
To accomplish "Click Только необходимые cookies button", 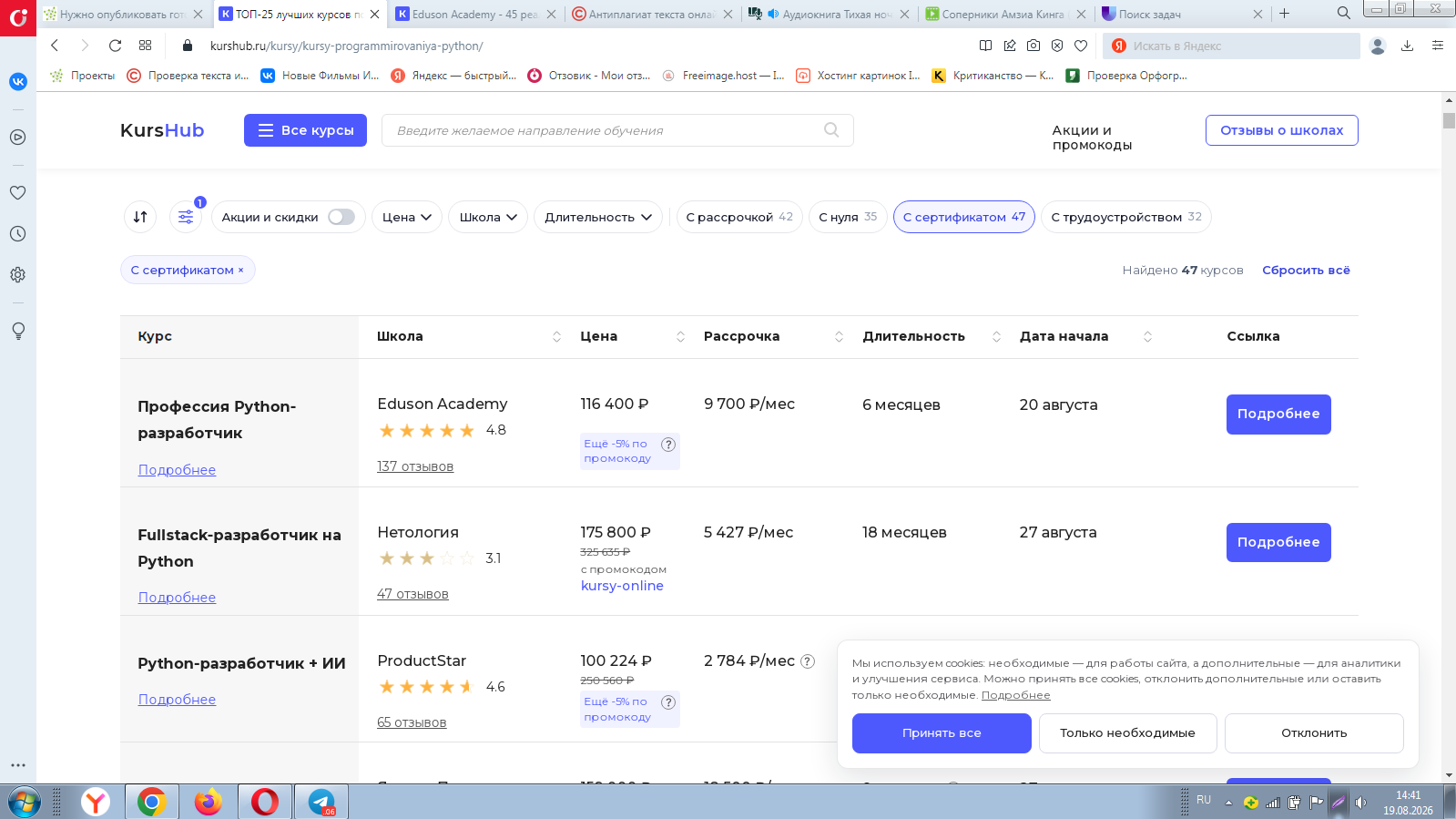I will pos(1127,733).
